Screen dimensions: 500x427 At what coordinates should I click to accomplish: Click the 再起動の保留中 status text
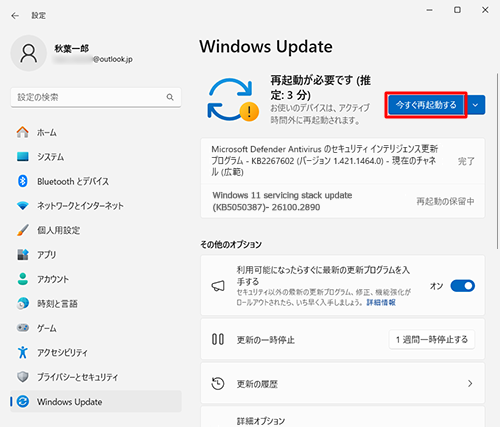(x=445, y=201)
